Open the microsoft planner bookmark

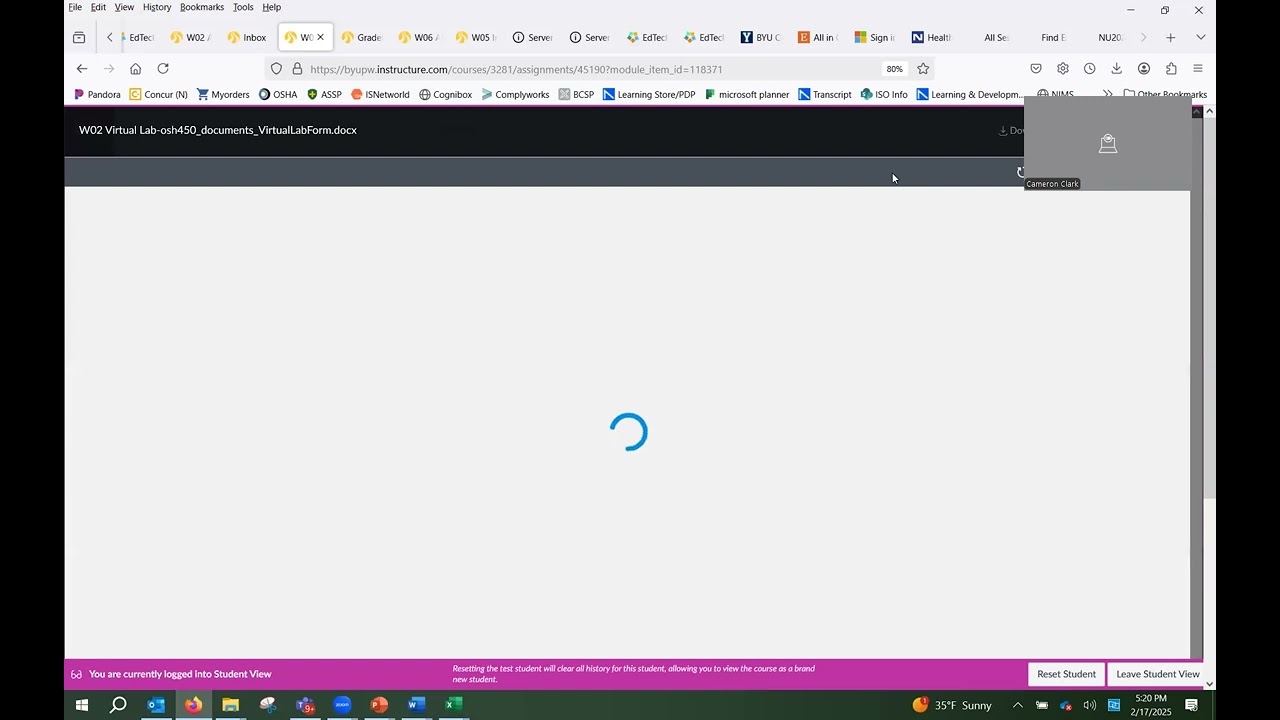747,95
